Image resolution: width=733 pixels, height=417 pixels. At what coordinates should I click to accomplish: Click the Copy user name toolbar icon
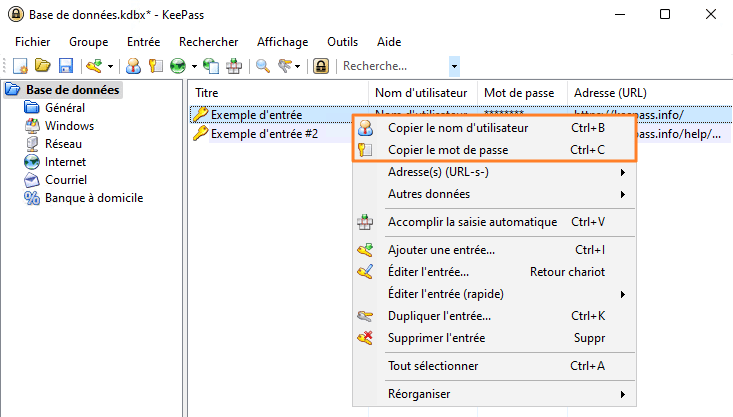(133, 66)
